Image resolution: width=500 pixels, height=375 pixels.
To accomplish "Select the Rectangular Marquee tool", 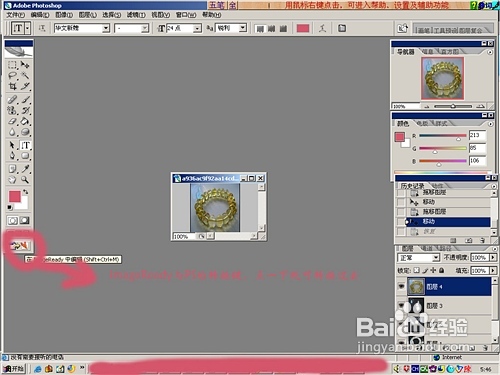I will (12, 64).
